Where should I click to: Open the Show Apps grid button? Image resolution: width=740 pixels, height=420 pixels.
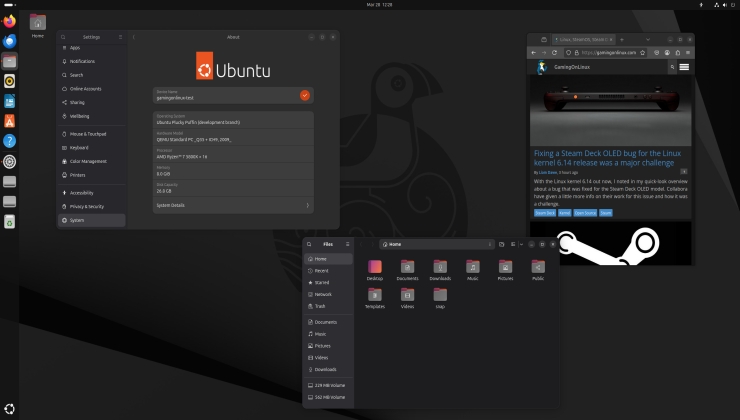10,408
